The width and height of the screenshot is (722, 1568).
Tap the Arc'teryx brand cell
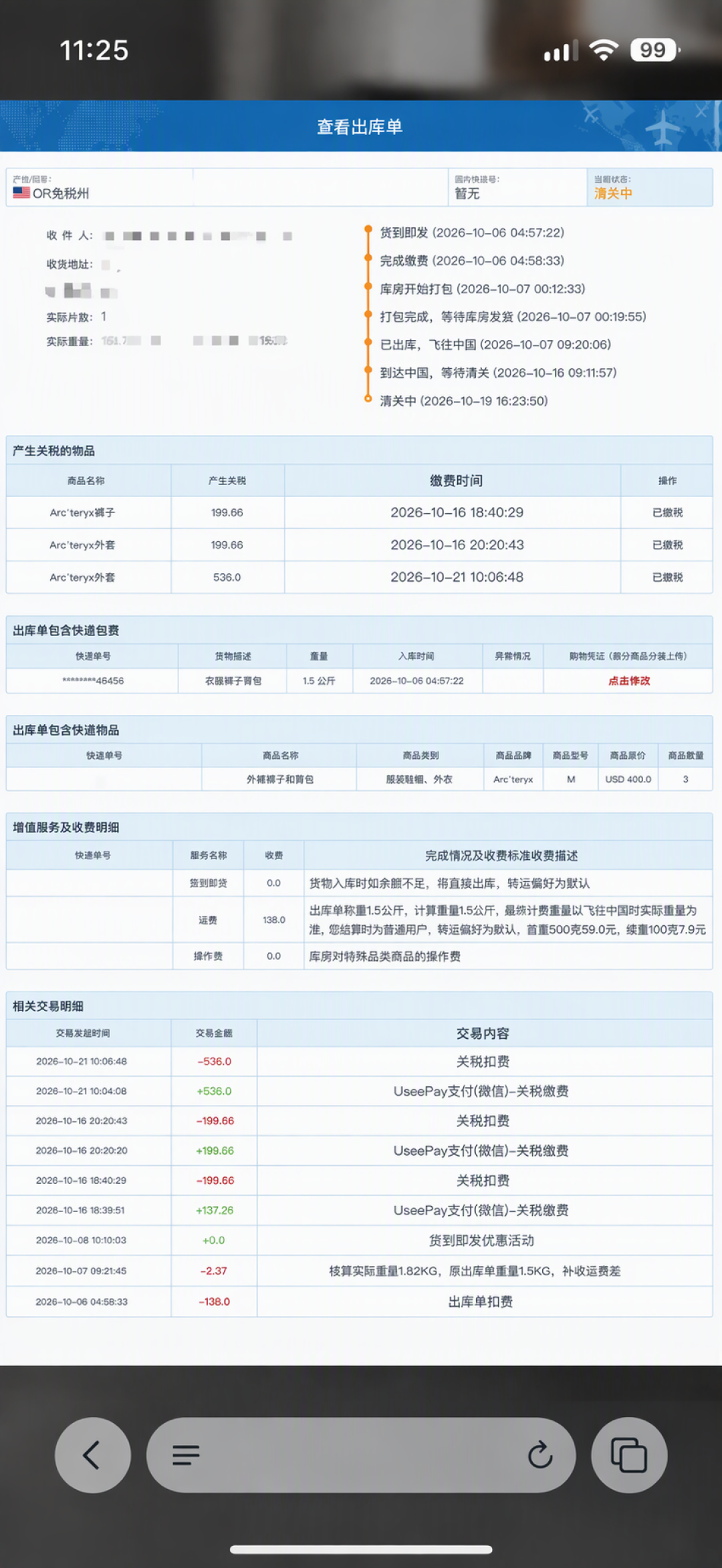point(513,779)
